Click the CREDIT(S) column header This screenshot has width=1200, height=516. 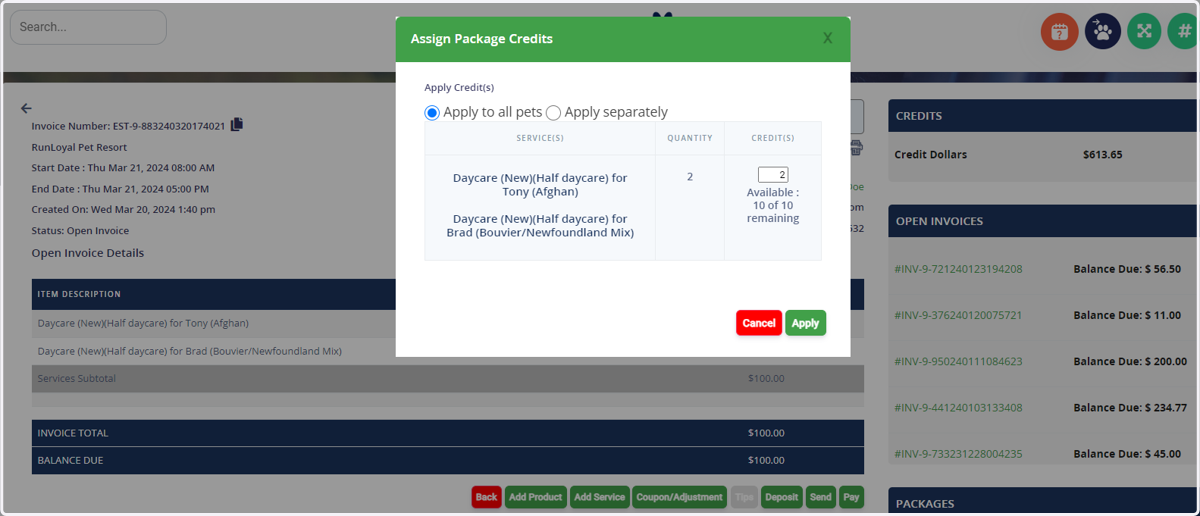point(773,138)
